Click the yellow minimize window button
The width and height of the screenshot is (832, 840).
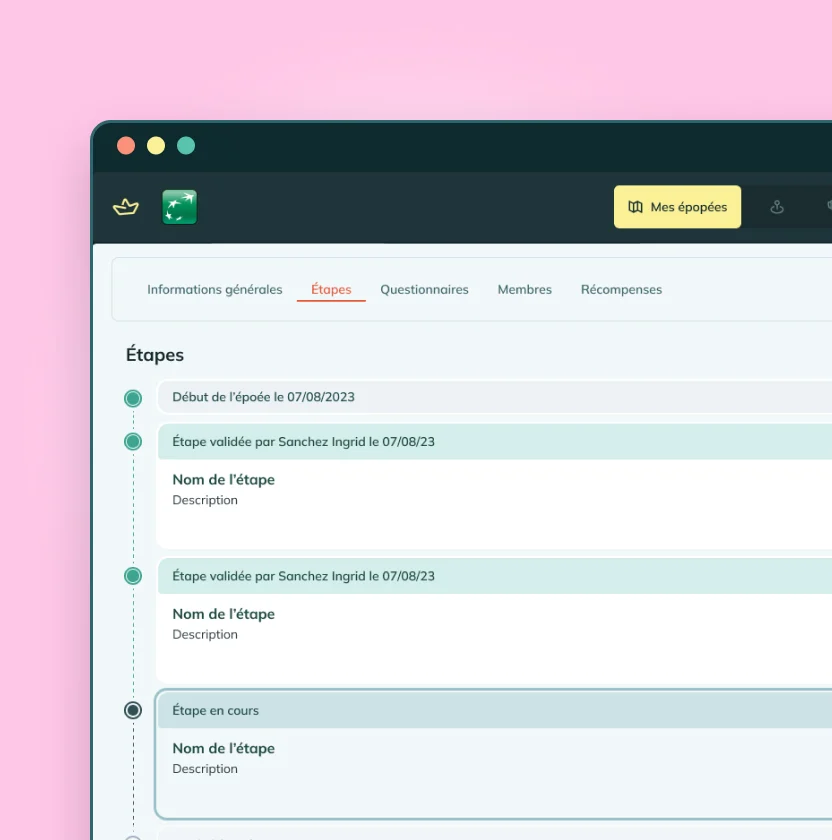pos(156,146)
